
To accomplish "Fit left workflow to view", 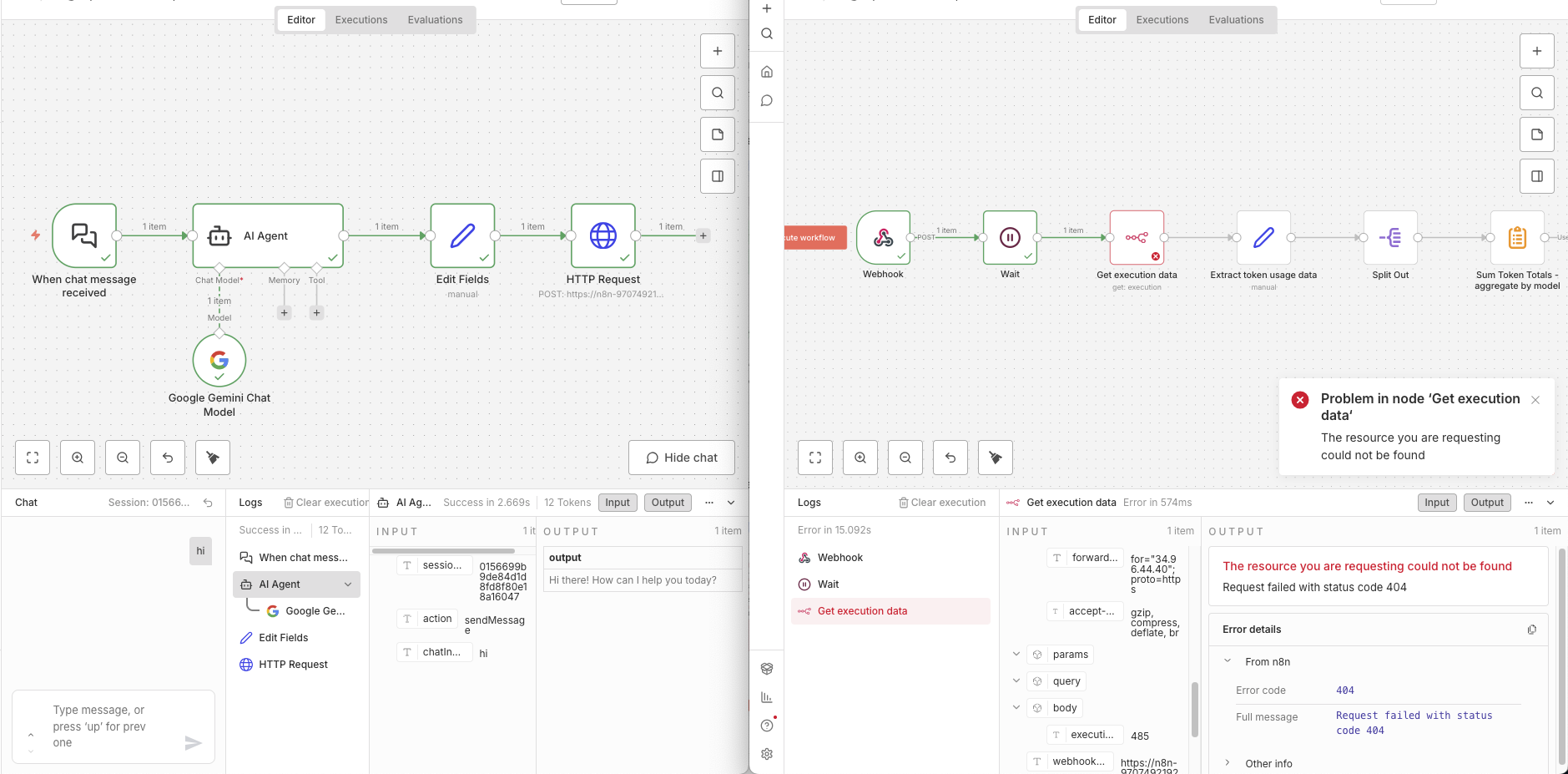I will [33, 458].
